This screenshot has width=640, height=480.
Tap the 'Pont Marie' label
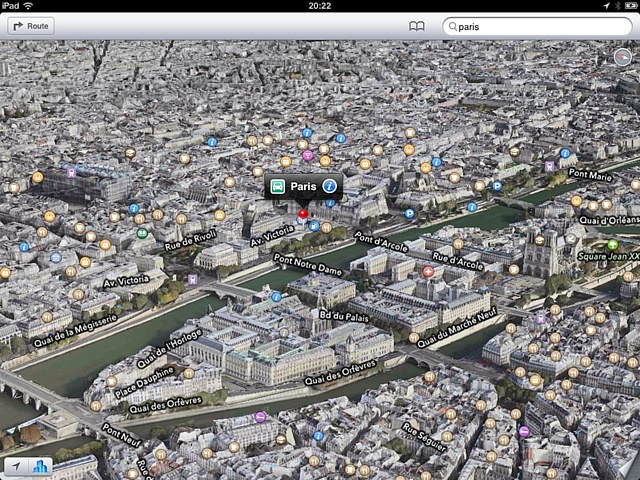coord(590,175)
